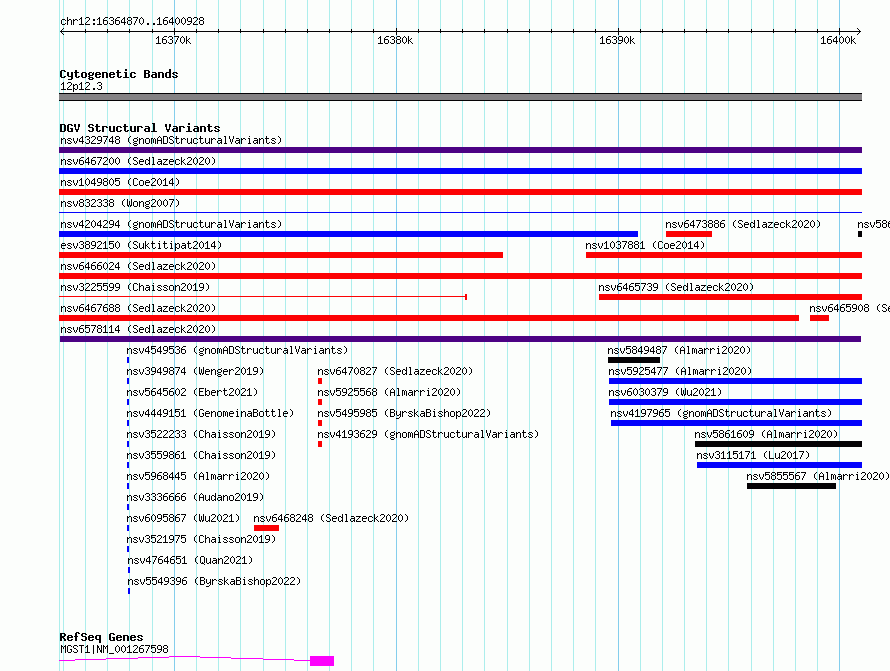Viewport: 890px width, 671px height.
Task: Click nsv6030379 (Wu2021) label
Action: (665, 392)
